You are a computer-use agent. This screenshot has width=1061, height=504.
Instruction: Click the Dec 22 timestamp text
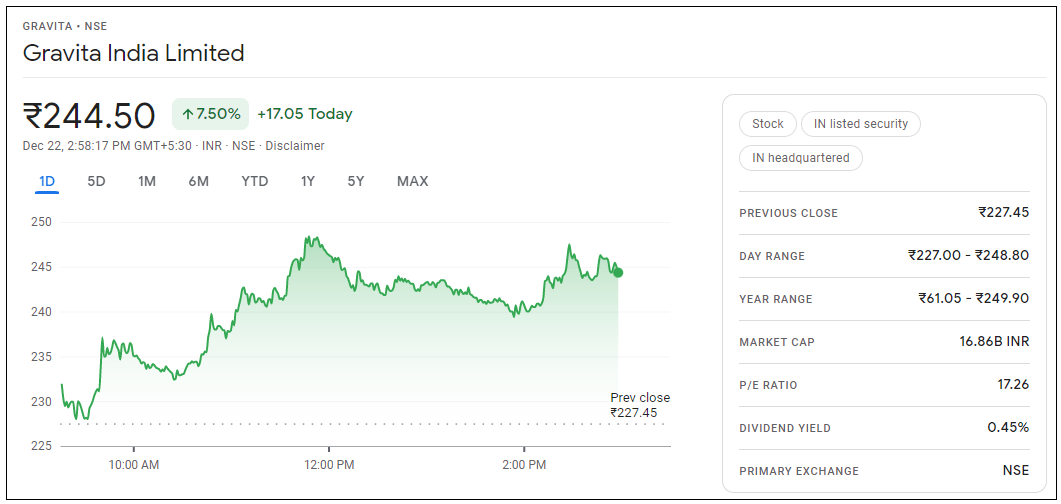pos(109,145)
